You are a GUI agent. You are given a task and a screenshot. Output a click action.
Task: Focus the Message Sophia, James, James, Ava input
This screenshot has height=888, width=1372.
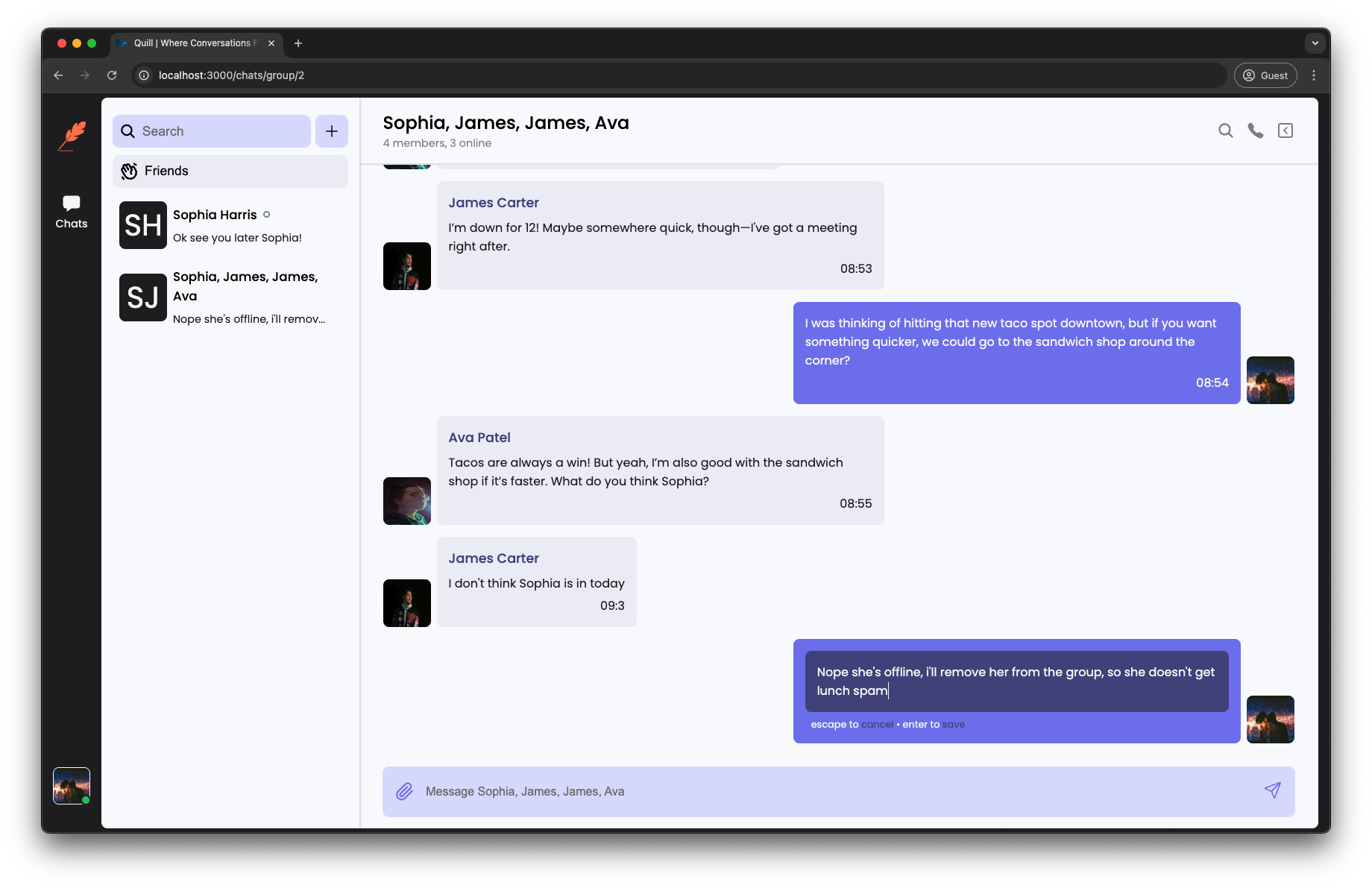click(835, 791)
